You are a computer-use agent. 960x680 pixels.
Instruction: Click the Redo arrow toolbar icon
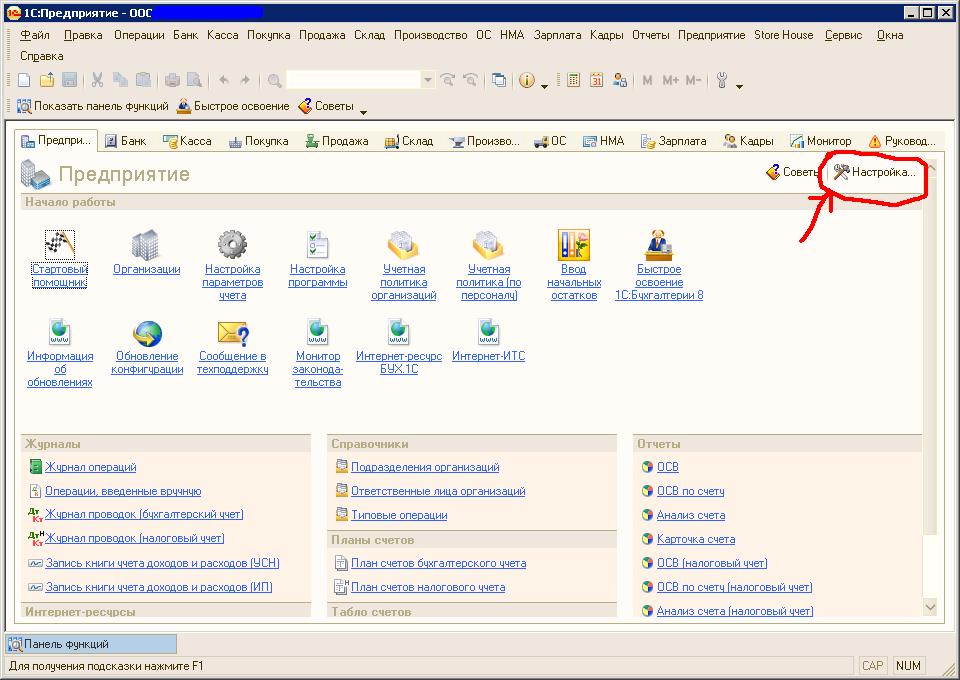coord(245,80)
